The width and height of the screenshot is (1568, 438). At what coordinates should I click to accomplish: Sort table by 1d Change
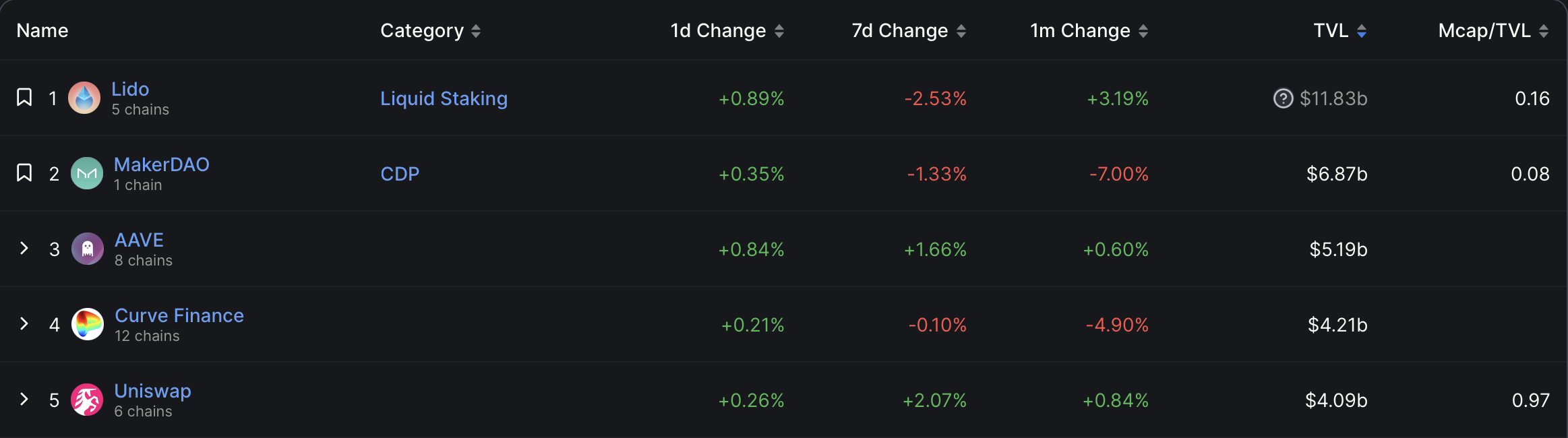(779, 31)
